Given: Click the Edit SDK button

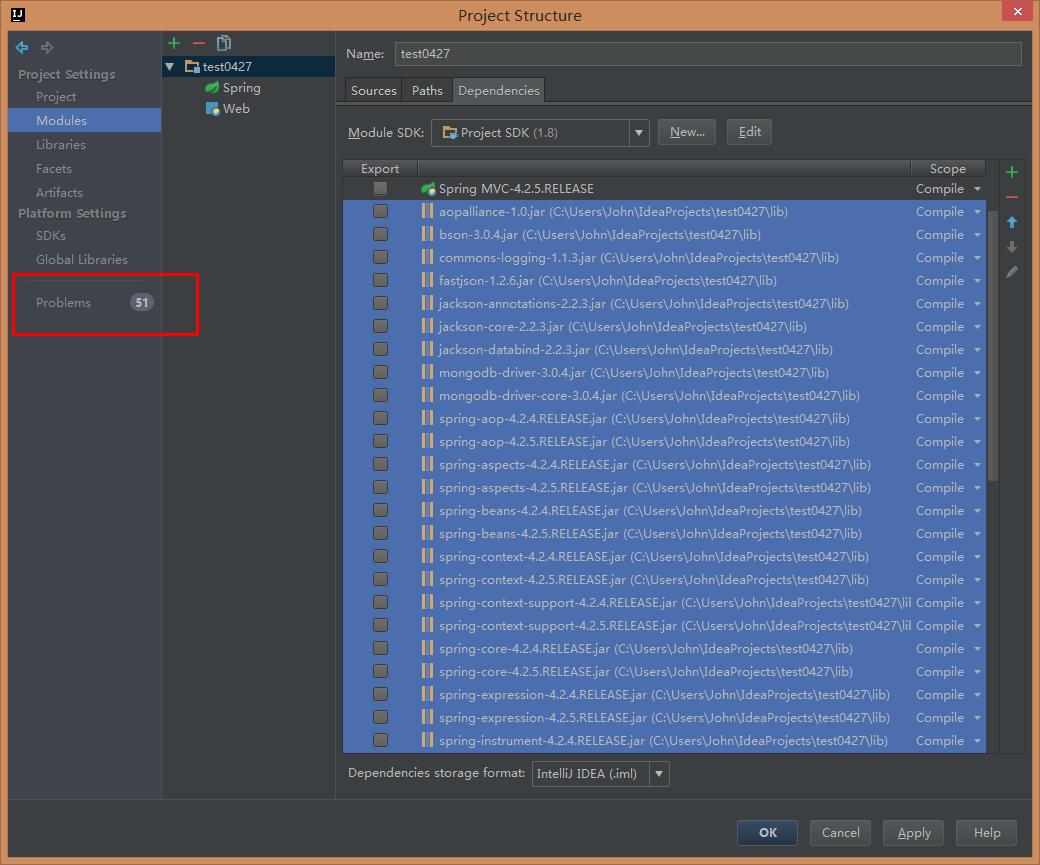Looking at the screenshot, I should pyautogui.click(x=749, y=132).
